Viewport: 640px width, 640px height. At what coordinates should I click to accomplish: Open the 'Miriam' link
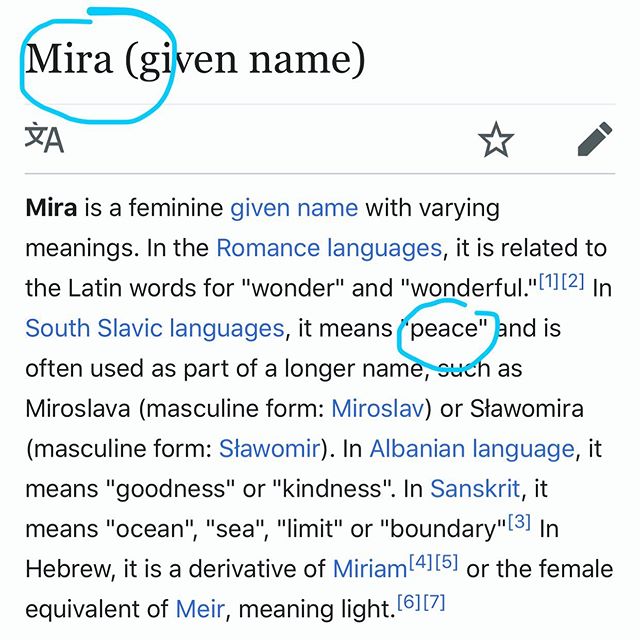[x=370, y=569]
